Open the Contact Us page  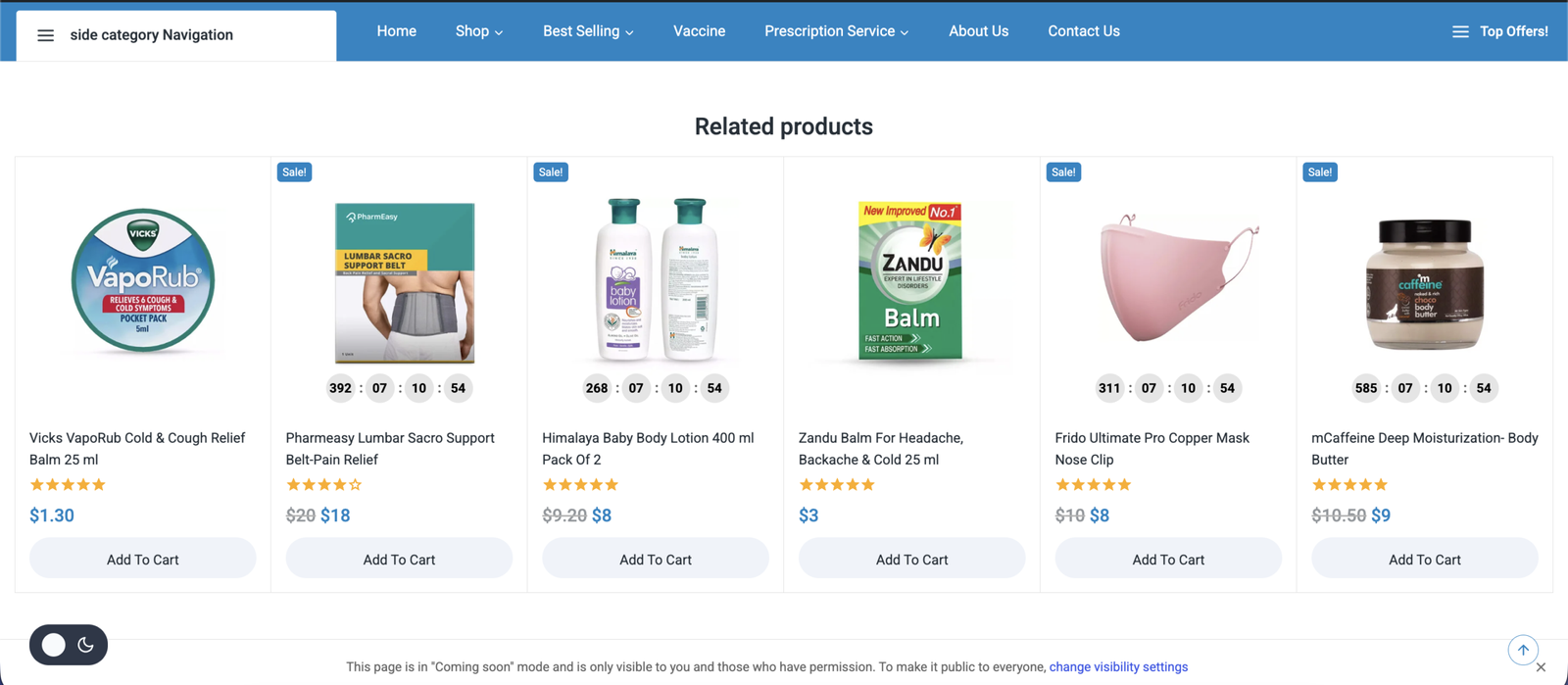[x=1083, y=31]
